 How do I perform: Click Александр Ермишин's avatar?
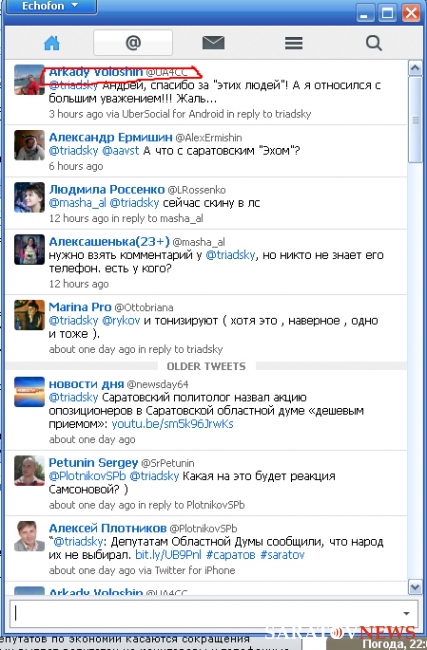point(29,145)
